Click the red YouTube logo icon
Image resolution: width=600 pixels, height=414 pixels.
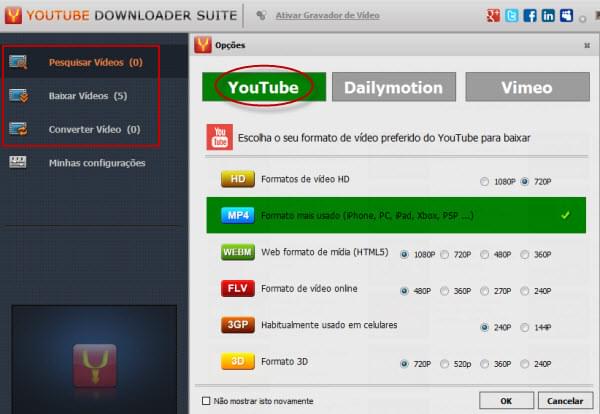pos(220,137)
